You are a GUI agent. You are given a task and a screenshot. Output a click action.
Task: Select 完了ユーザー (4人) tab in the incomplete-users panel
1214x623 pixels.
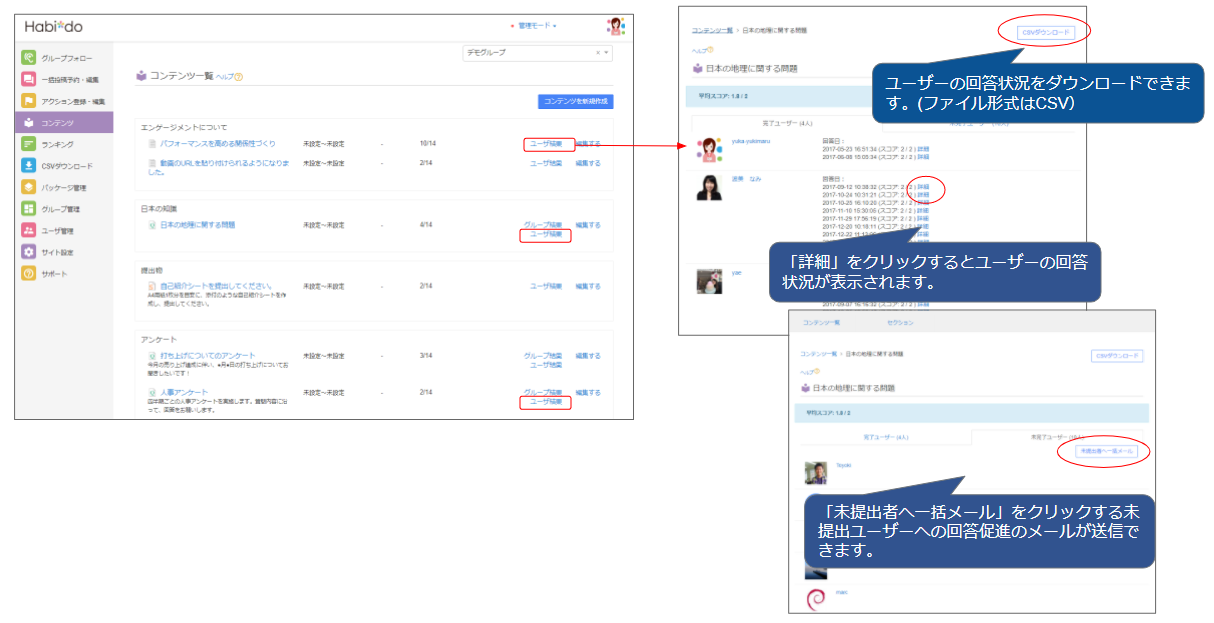click(x=884, y=436)
